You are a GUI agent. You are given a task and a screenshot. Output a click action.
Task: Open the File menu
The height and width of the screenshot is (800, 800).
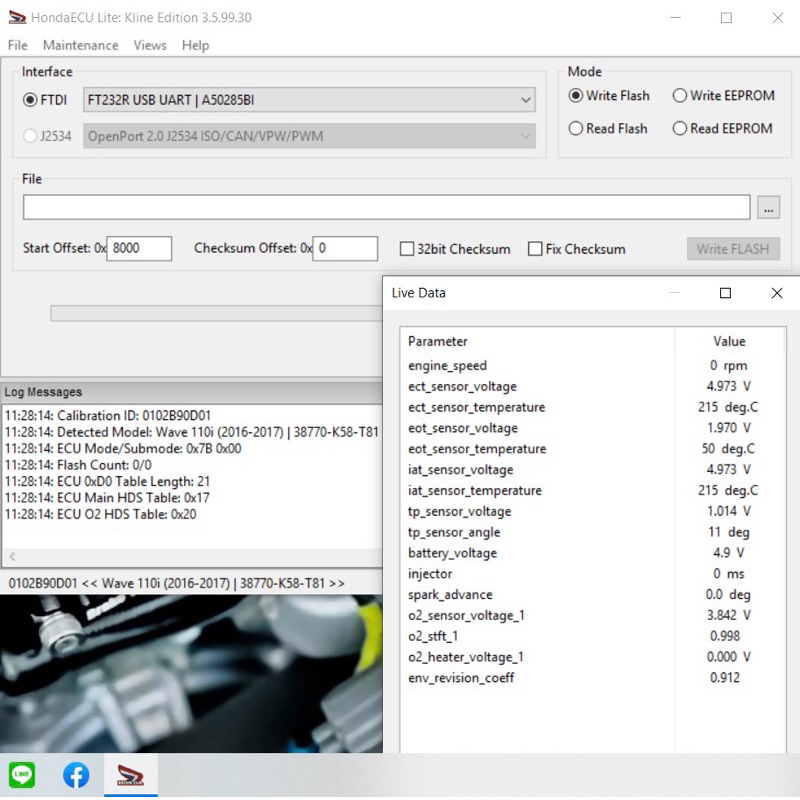tap(17, 45)
